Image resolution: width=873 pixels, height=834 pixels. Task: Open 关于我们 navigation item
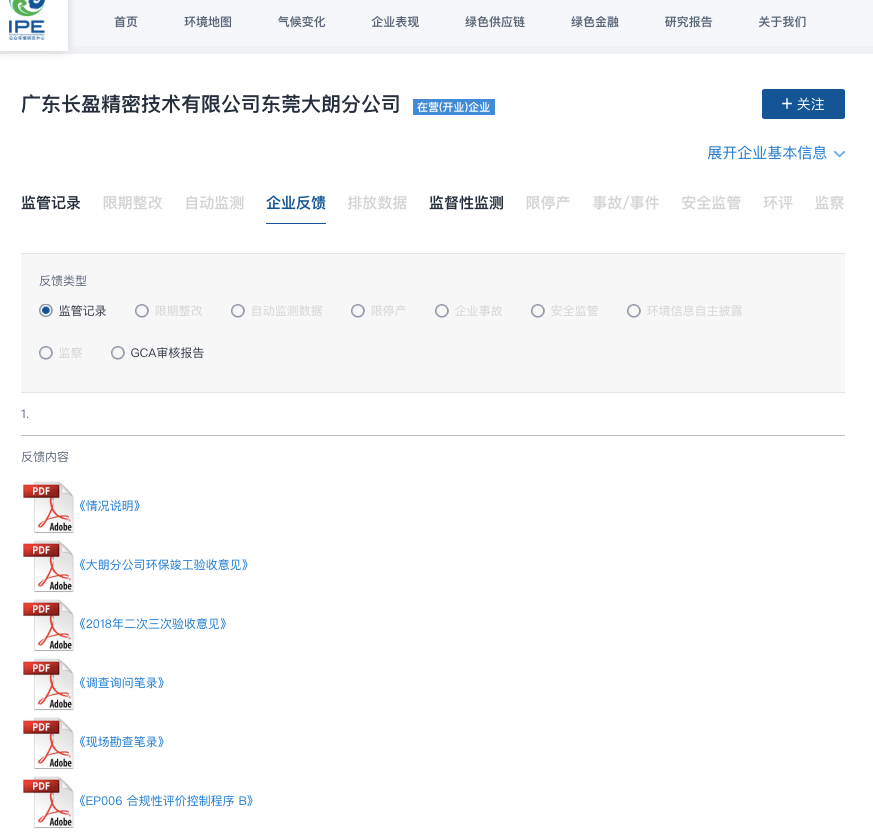[782, 22]
